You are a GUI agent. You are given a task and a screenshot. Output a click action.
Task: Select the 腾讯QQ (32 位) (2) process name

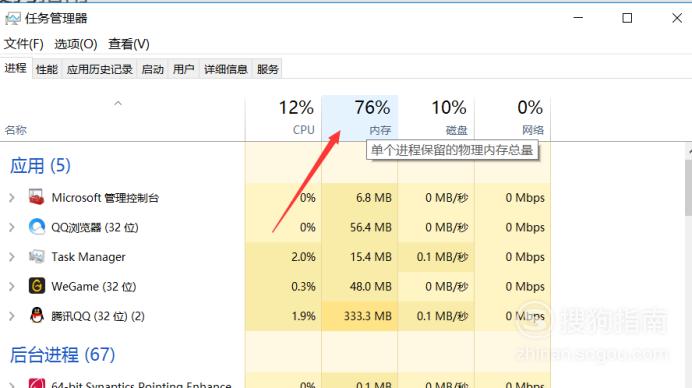click(x=98, y=316)
